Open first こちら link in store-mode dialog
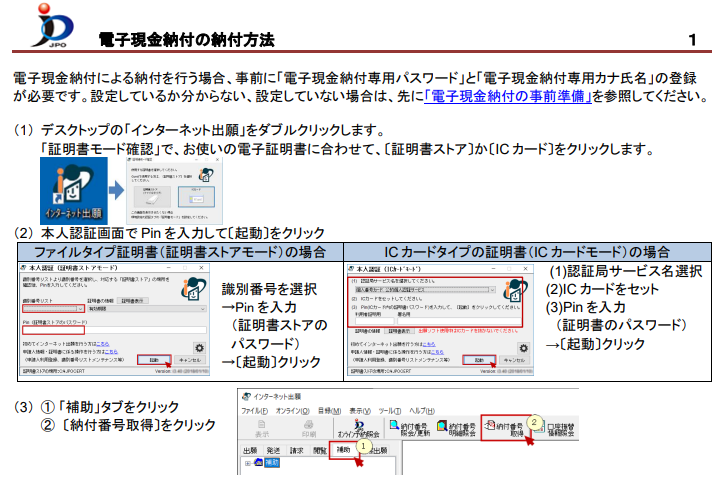The height and width of the screenshot is (477, 727). [x=102, y=344]
